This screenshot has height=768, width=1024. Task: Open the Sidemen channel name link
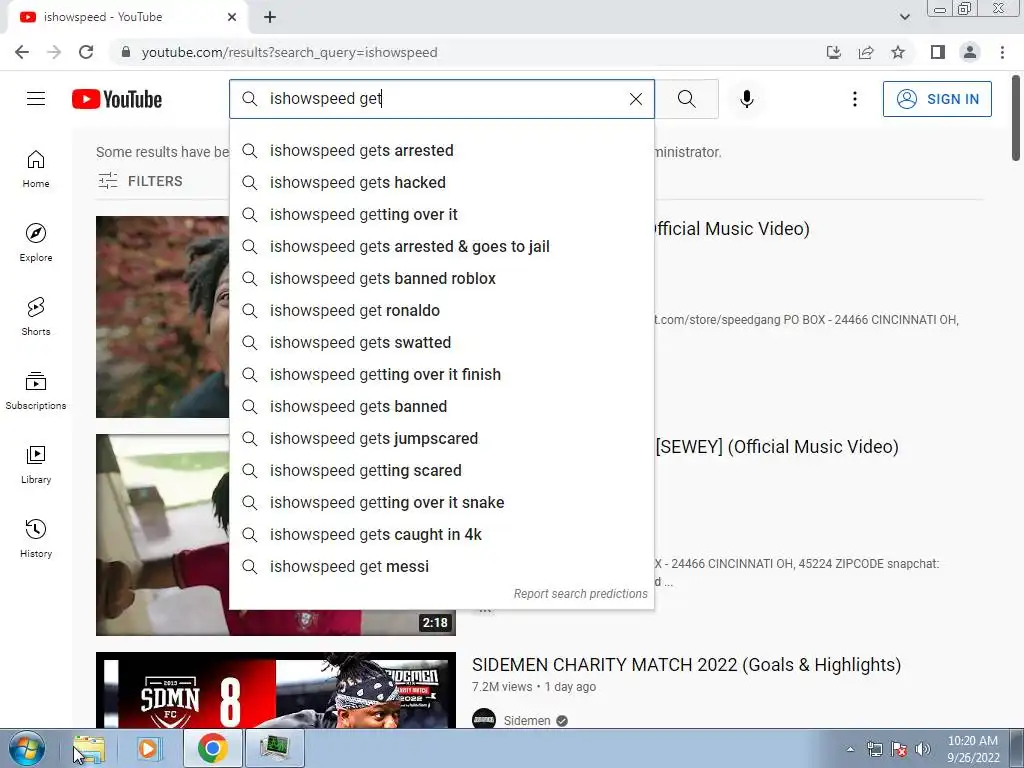click(x=527, y=721)
